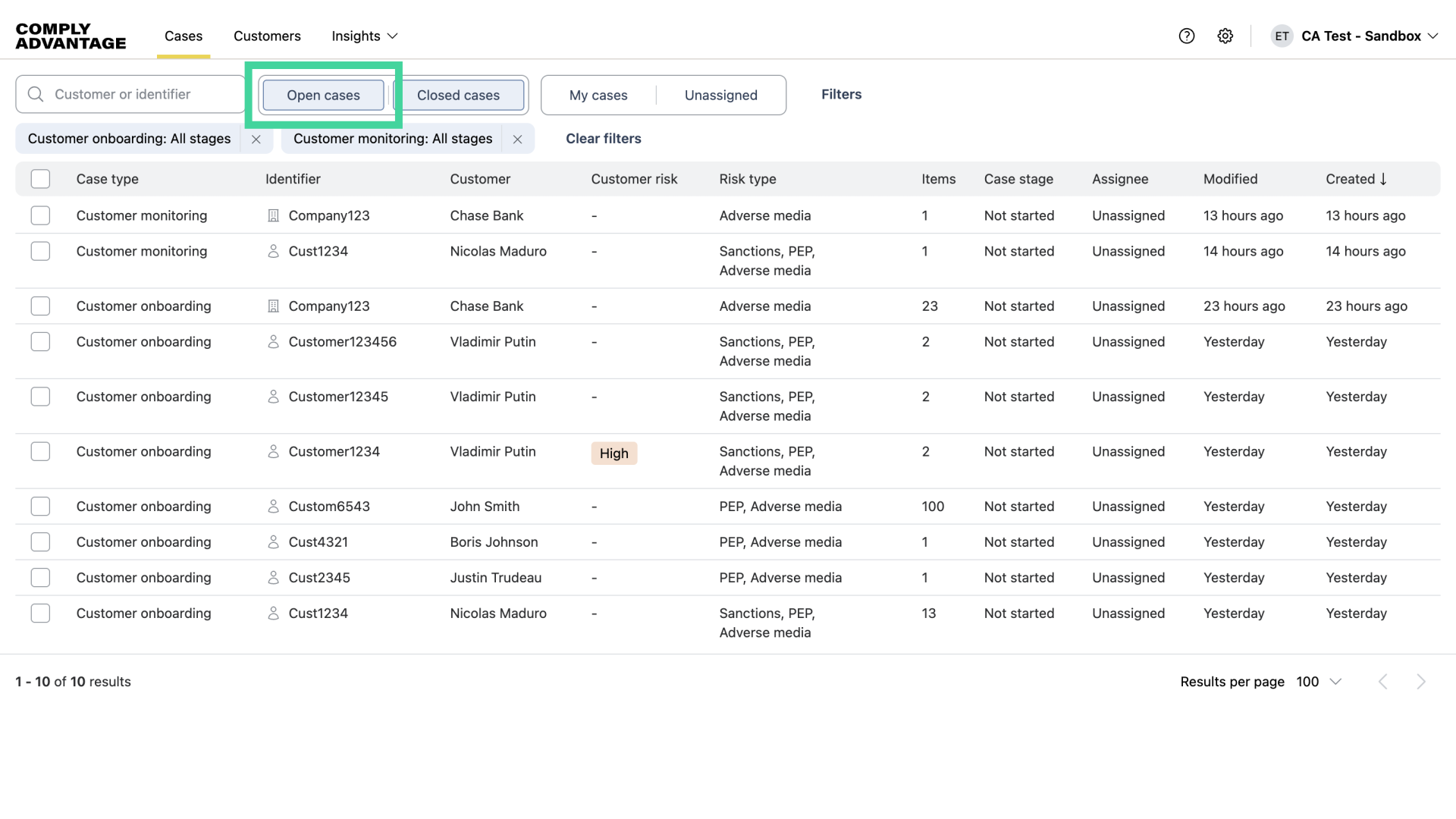Screen dimensions: 1456x819
Task: Open the Filters panel
Action: point(841,94)
